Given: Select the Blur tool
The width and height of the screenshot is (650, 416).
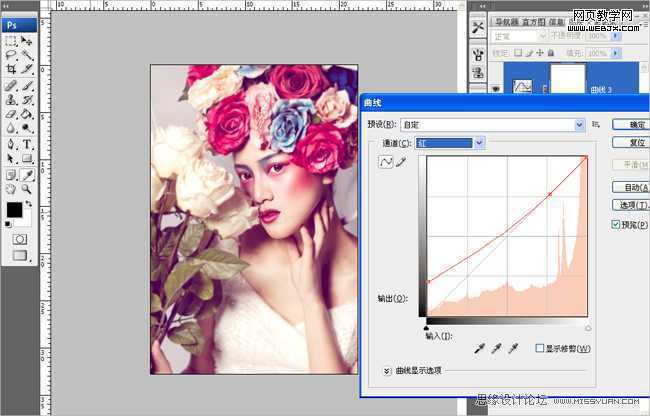Looking at the screenshot, I should [11, 128].
